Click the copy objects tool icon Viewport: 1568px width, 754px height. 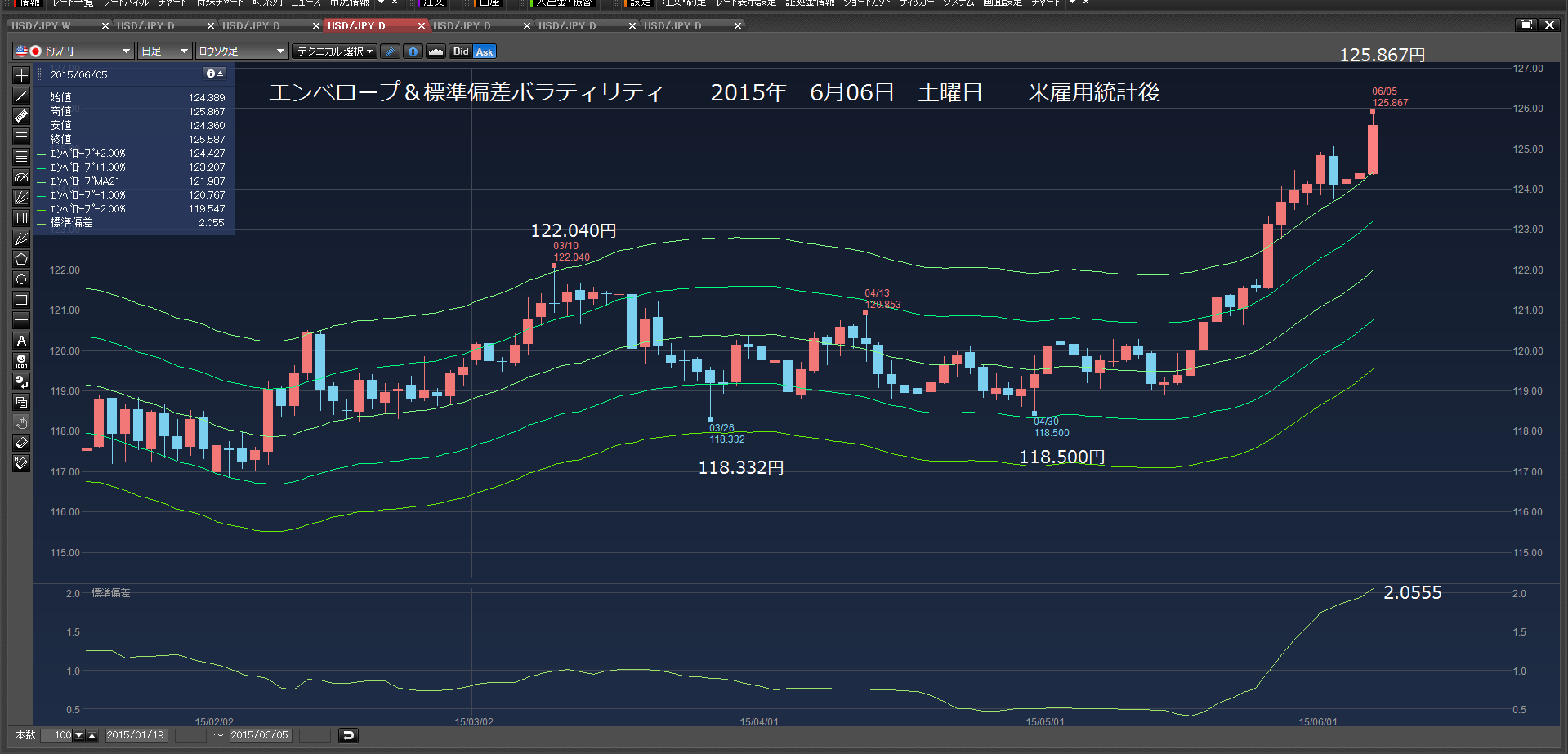tap(21, 402)
